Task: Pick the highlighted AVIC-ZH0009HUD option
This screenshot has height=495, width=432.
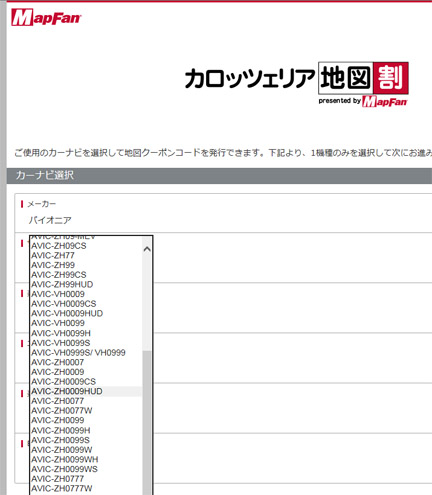Action: click(x=86, y=391)
